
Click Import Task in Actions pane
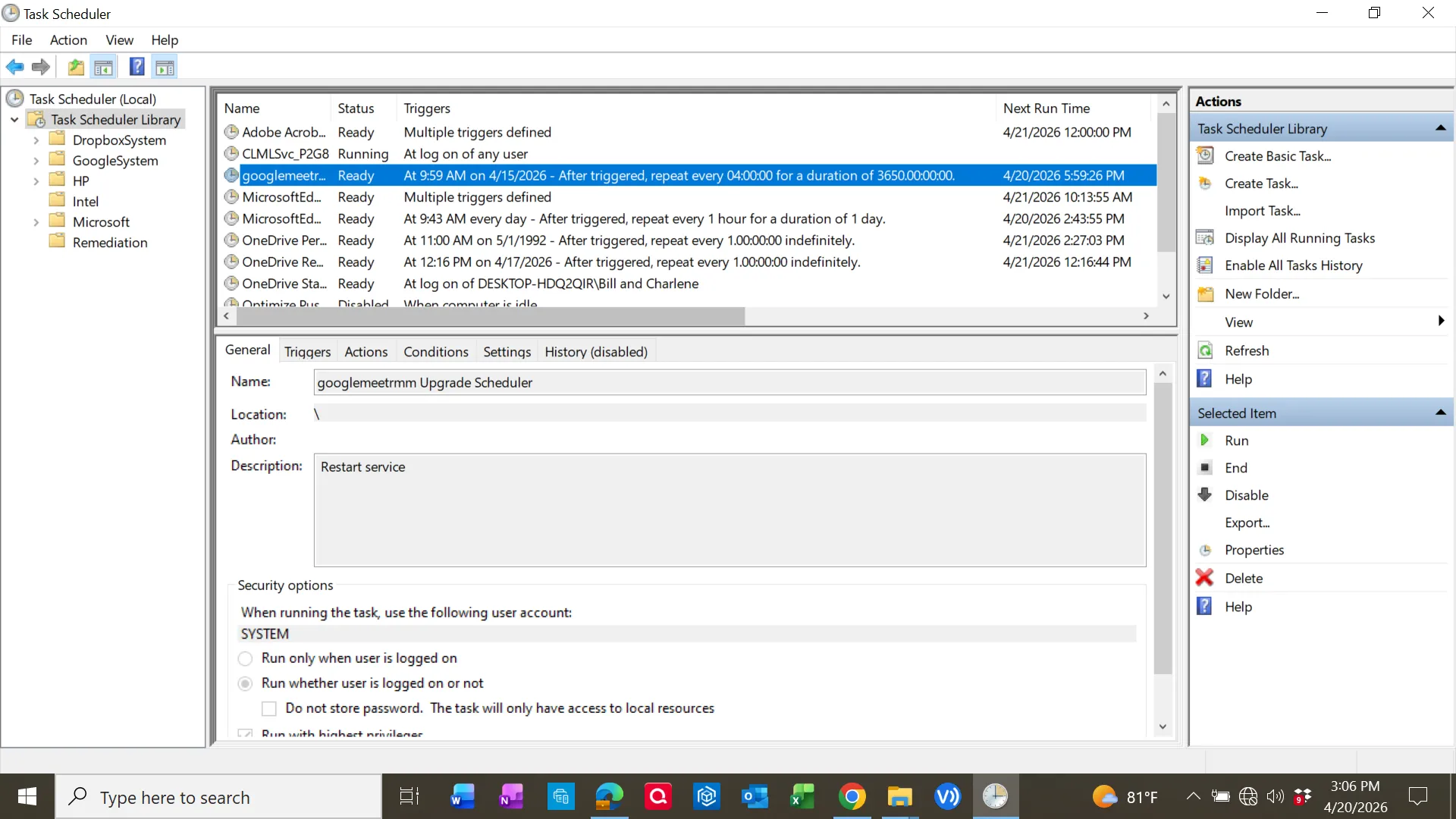(1261, 211)
